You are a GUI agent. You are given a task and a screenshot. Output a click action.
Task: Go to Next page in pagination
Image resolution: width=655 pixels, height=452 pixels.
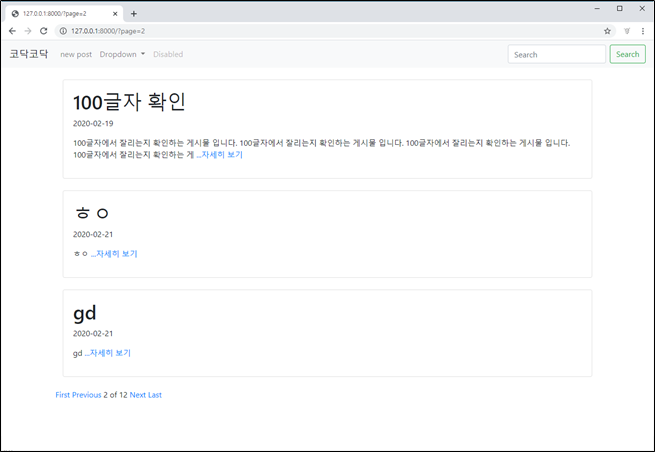click(x=137, y=395)
